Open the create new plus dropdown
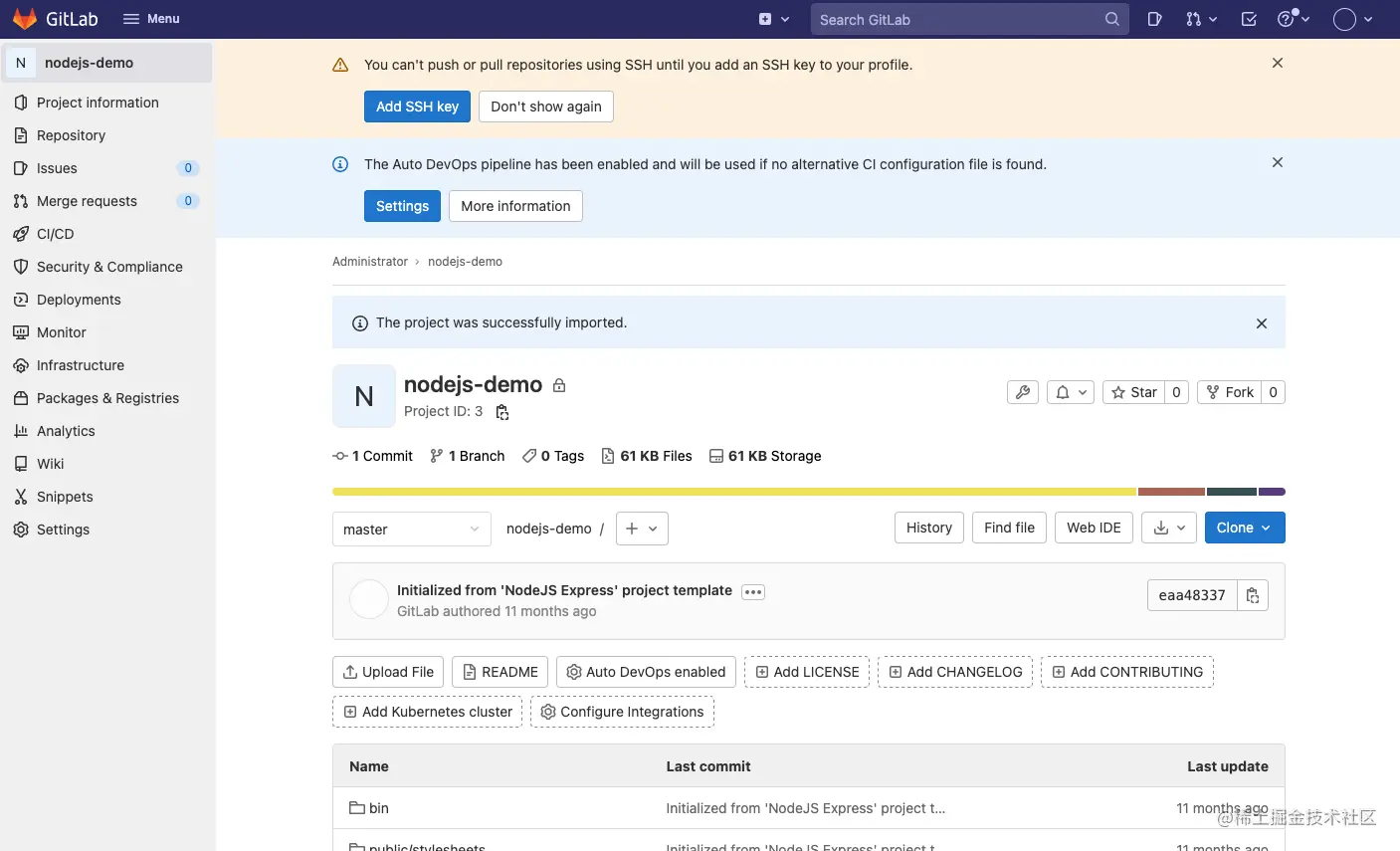The width and height of the screenshot is (1400, 851). click(x=773, y=19)
